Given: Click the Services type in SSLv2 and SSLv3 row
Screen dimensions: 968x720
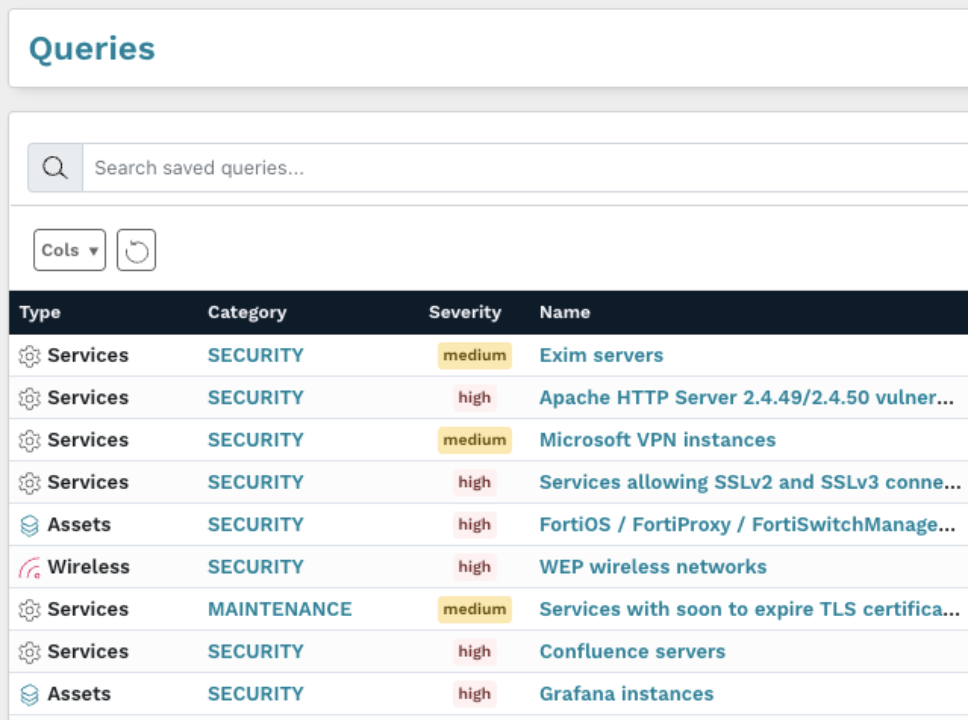Looking at the screenshot, I should click(88, 482).
